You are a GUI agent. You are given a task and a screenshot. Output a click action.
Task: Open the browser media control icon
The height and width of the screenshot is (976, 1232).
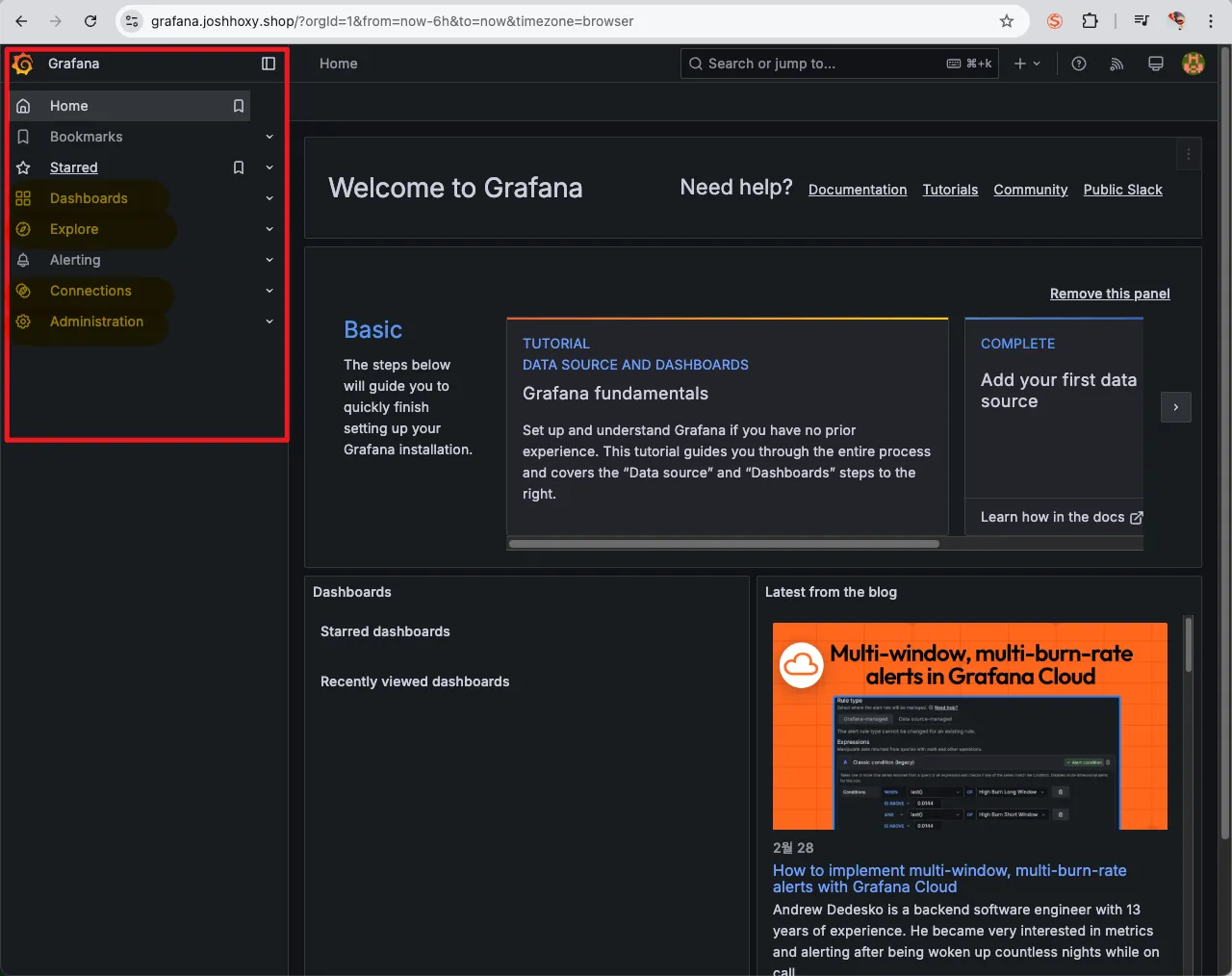pos(1142,21)
